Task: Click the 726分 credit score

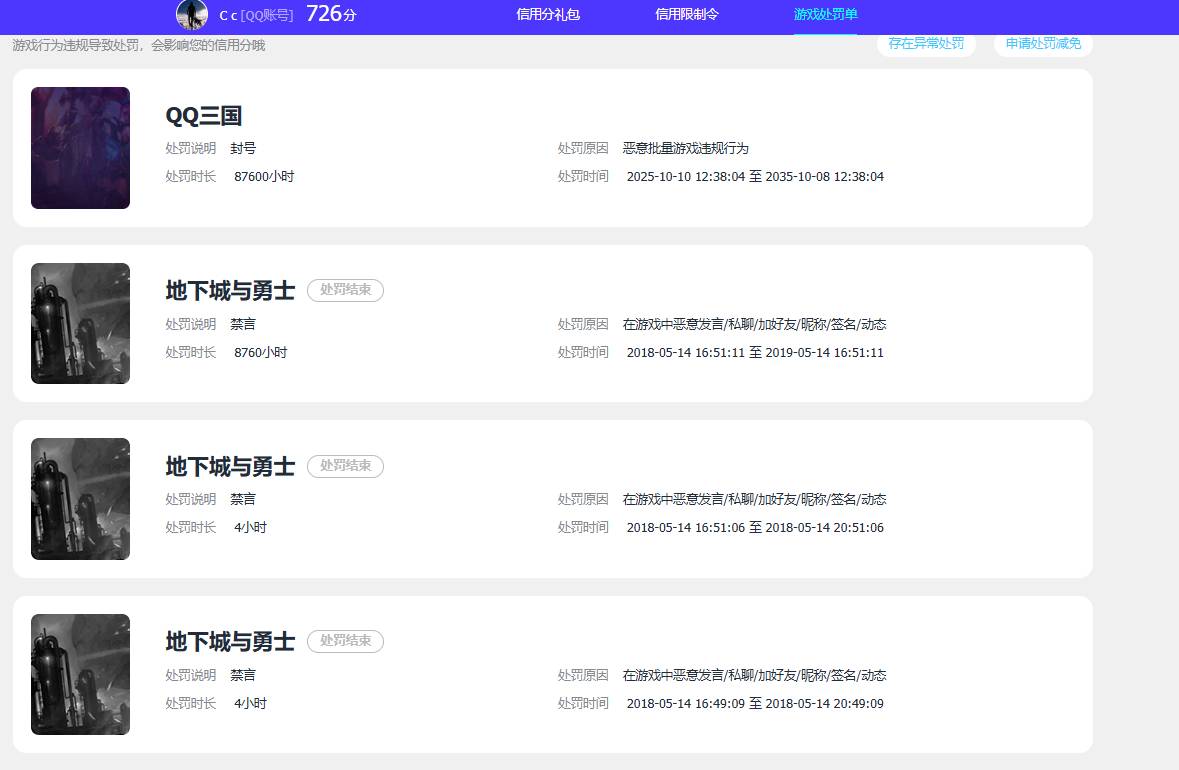Action: tap(331, 14)
